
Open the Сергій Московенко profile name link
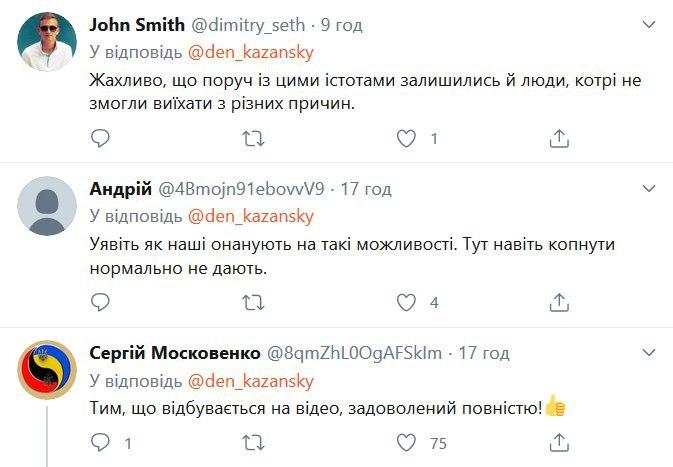click(x=173, y=352)
